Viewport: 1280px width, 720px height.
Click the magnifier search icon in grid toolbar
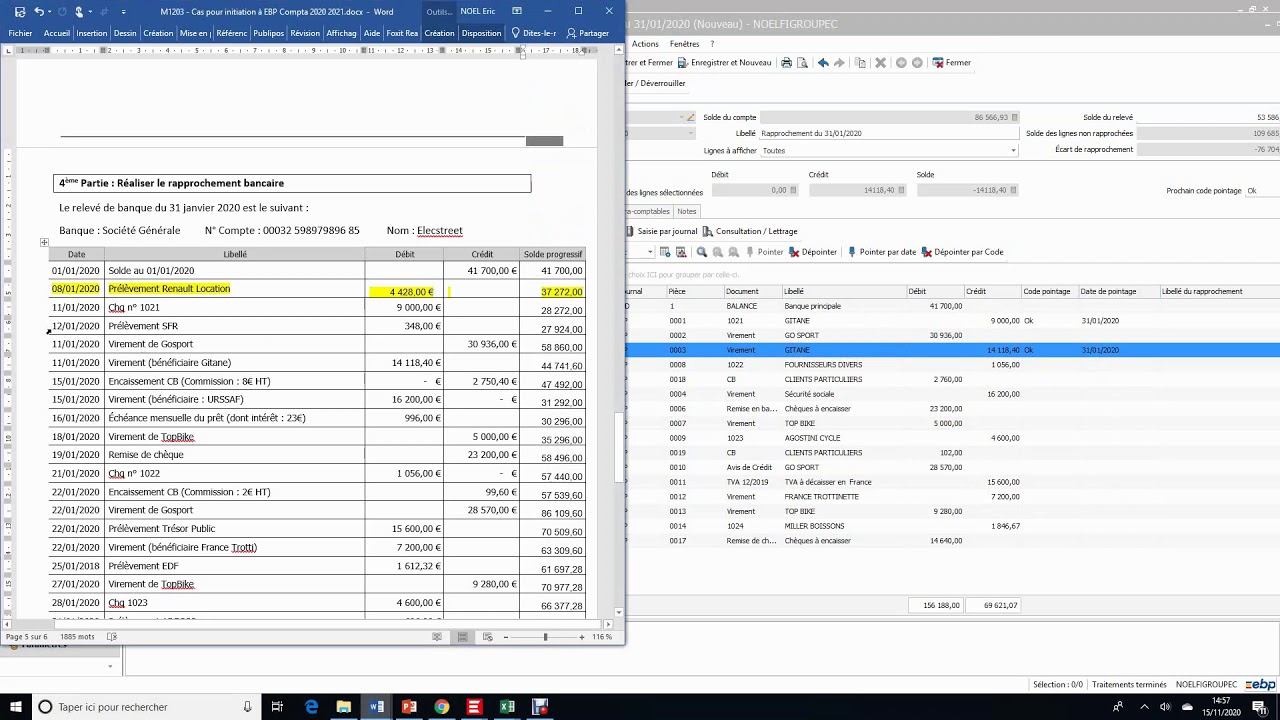coord(702,252)
